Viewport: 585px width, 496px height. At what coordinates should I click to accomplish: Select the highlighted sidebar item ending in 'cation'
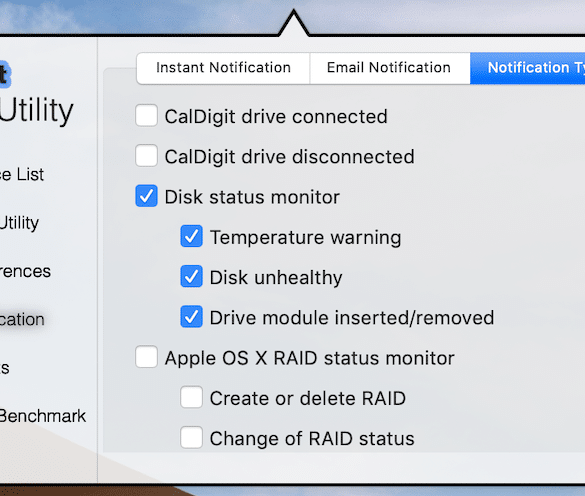[x=22, y=319]
